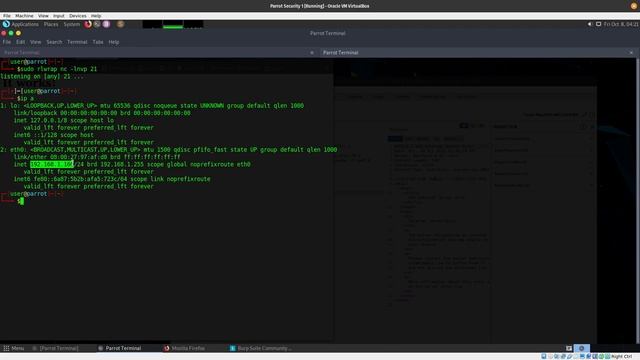
Task: Click the lo LOOPBACK interface line
Action: click(x=152, y=106)
